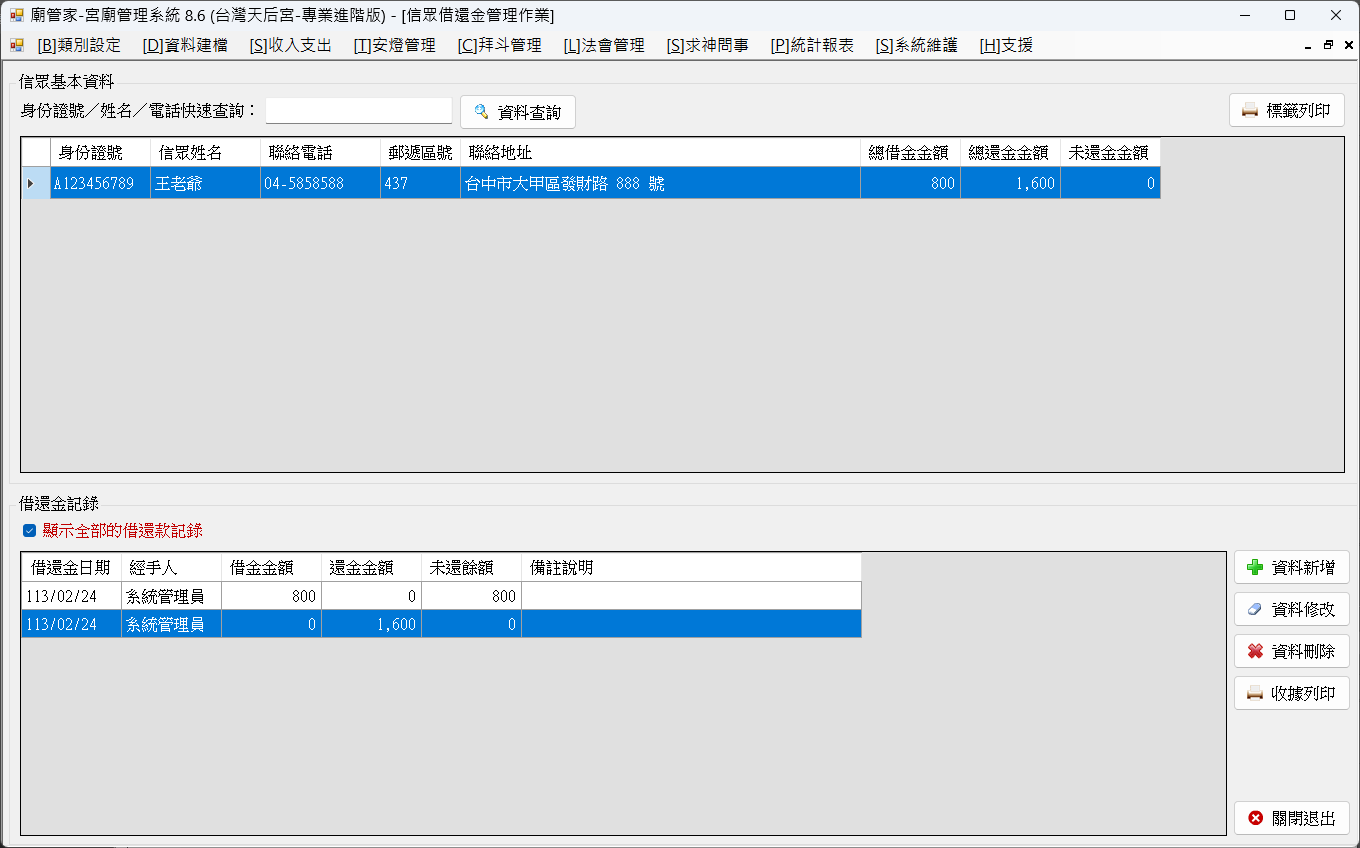Restore the inner child window

click(x=1328, y=45)
